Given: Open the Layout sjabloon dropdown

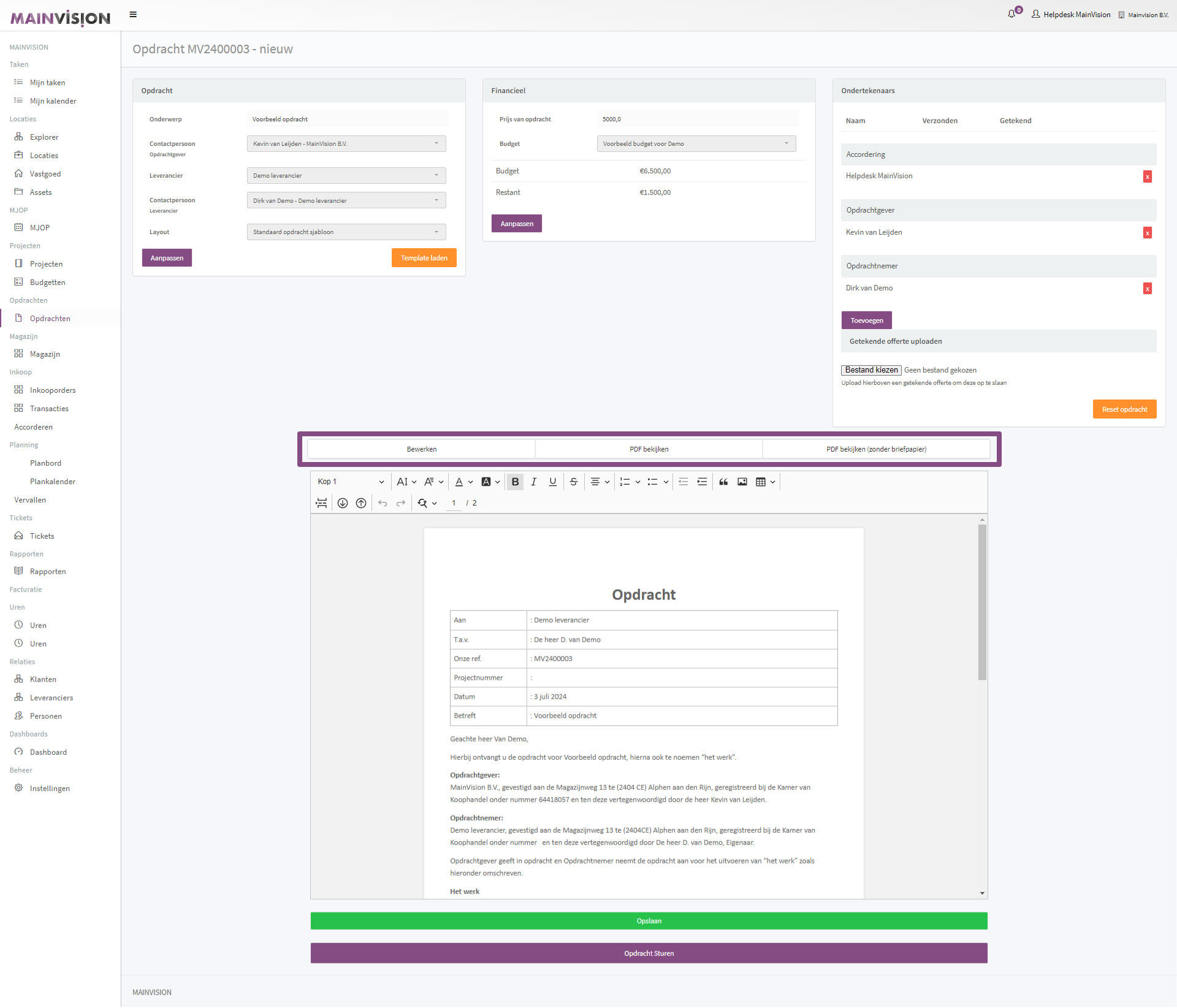Looking at the screenshot, I should point(346,232).
